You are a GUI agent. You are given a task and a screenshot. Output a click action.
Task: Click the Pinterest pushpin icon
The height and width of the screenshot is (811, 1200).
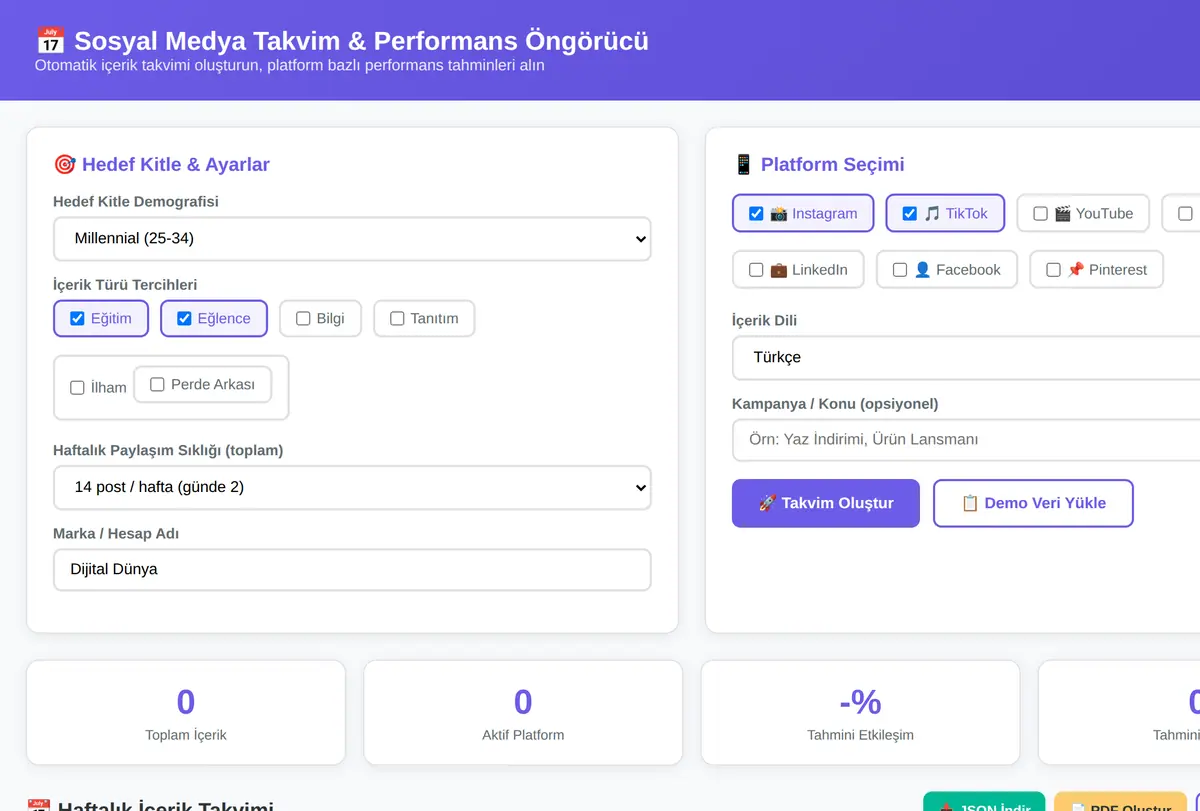point(1076,269)
